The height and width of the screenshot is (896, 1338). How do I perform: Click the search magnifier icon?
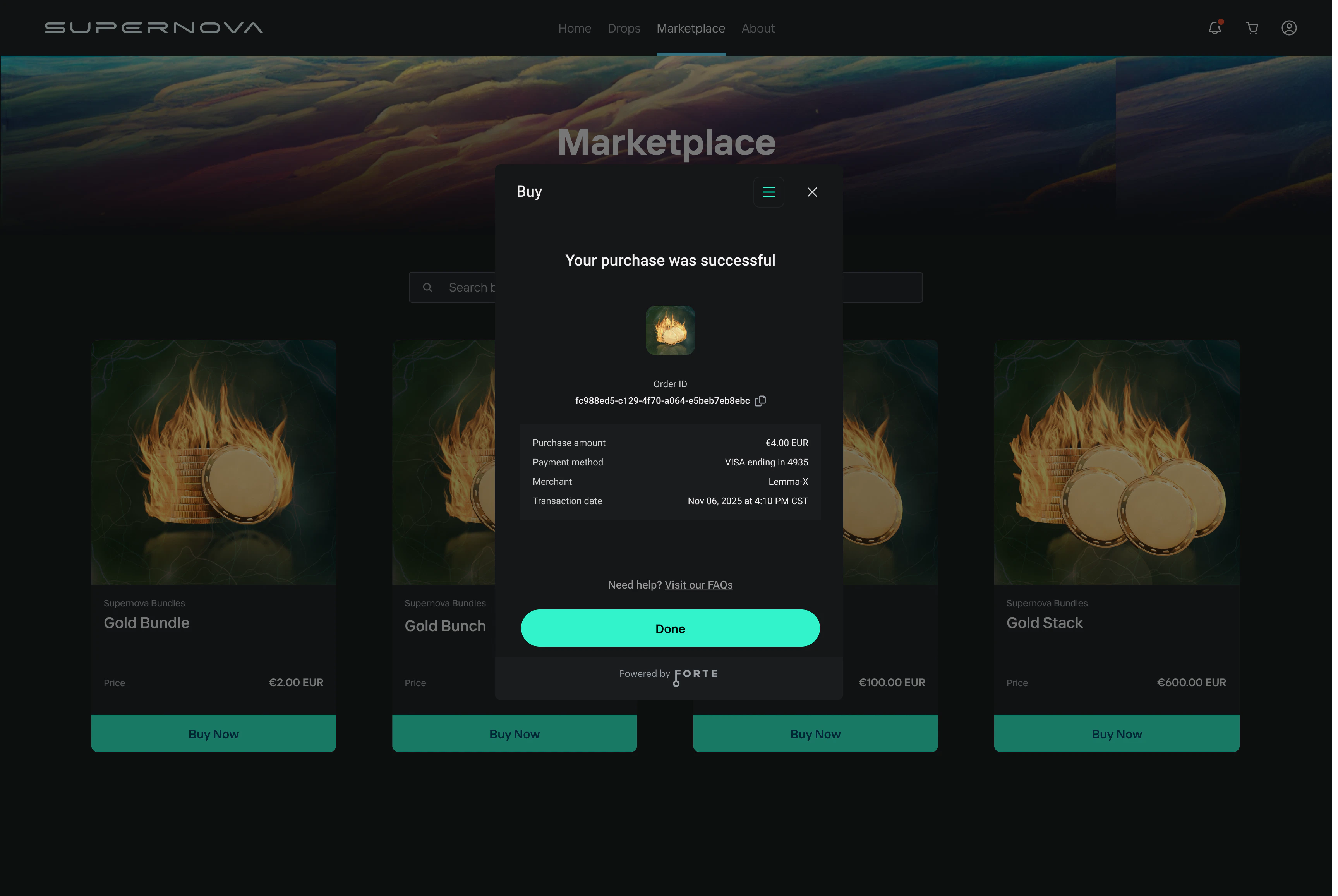427,287
